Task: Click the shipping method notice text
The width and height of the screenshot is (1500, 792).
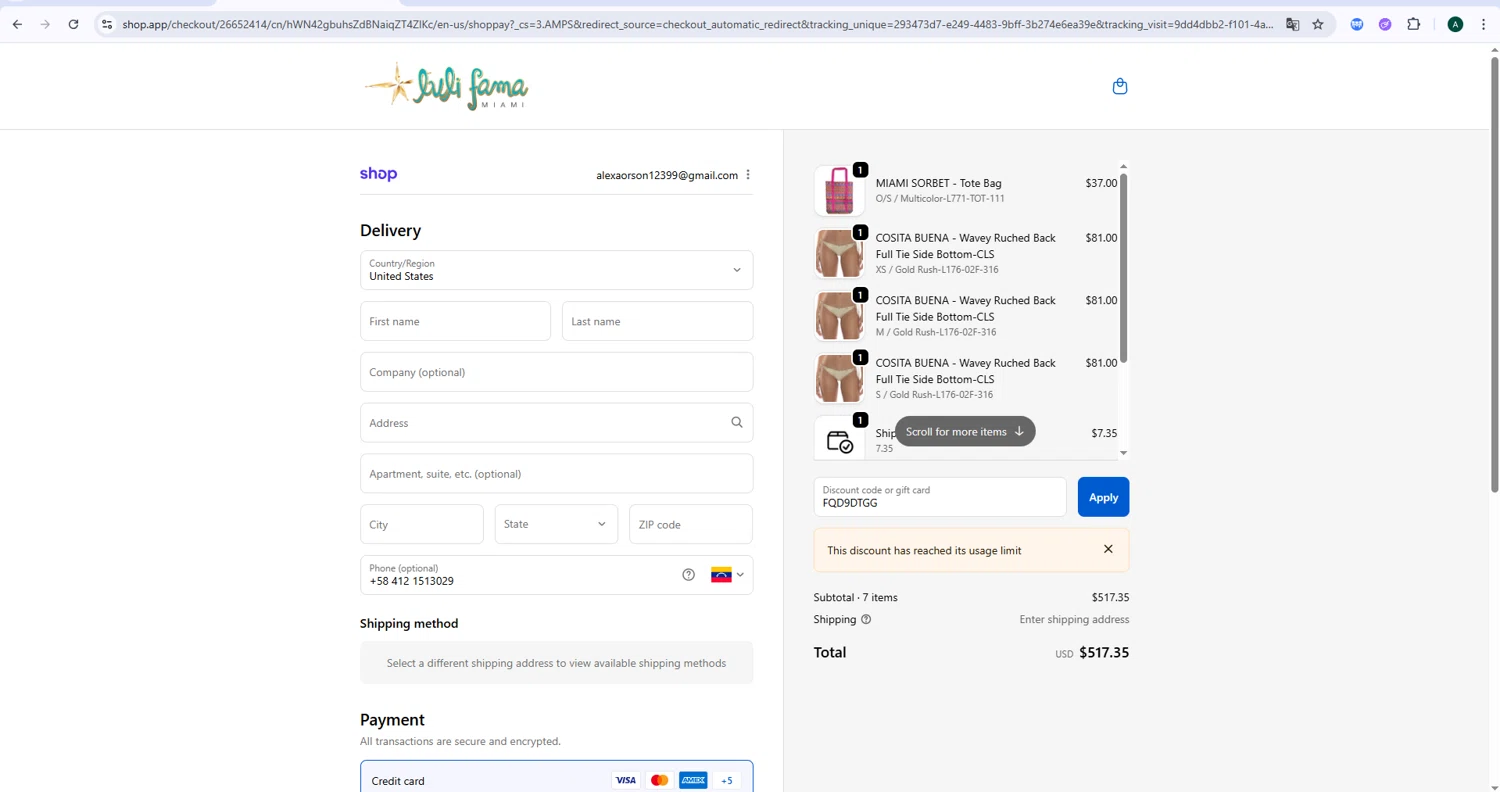Action: click(556, 663)
